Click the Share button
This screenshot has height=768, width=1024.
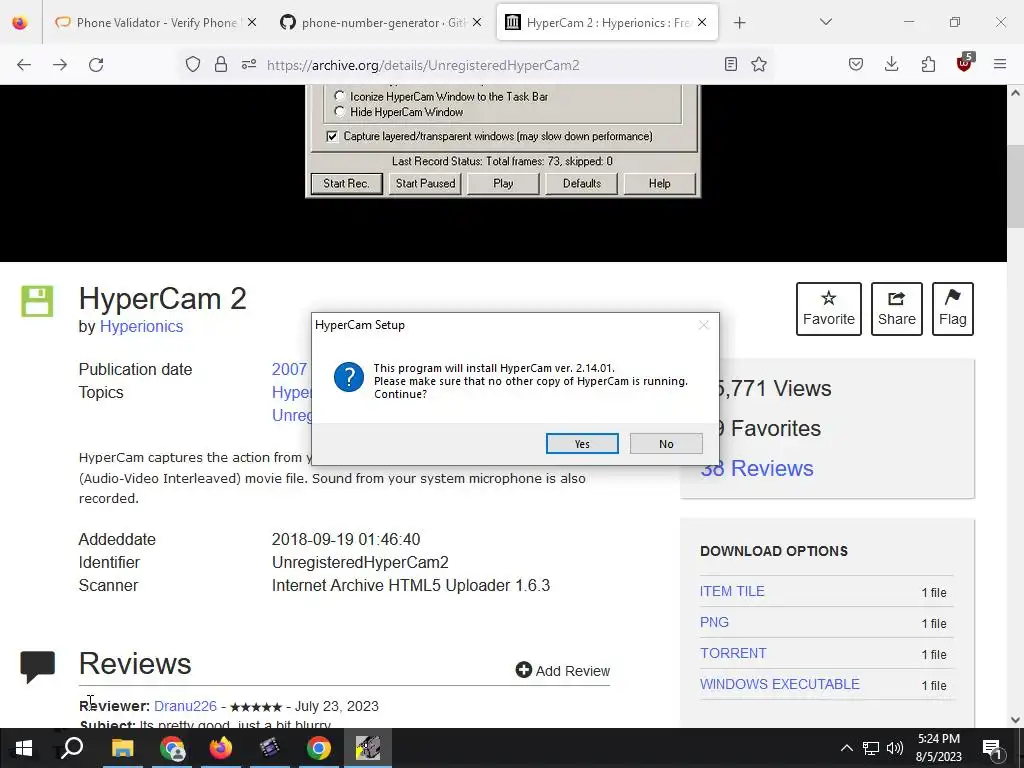pyautogui.click(x=897, y=309)
